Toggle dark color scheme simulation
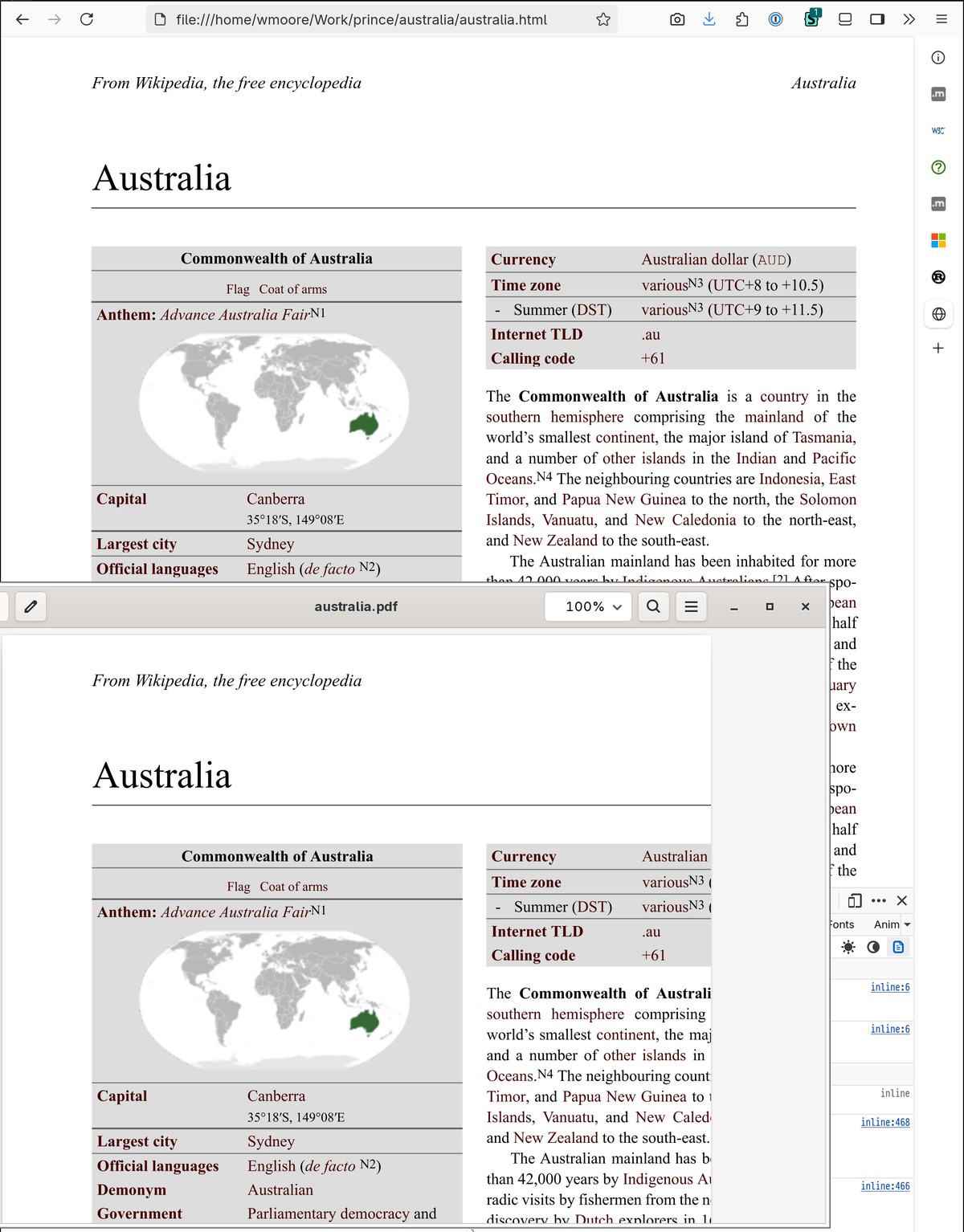964x1232 pixels. pyautogui.click(x=874, y=947)
